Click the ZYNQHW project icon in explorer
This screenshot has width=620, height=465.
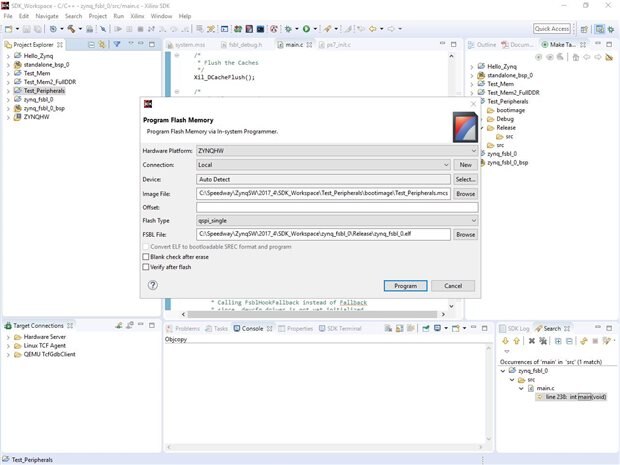(x=18, y=116)
